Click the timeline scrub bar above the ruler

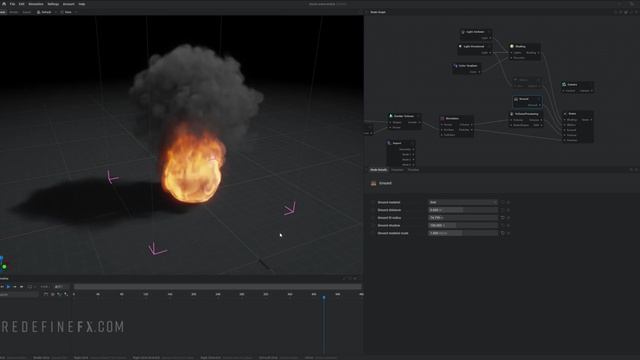[218, 287]
